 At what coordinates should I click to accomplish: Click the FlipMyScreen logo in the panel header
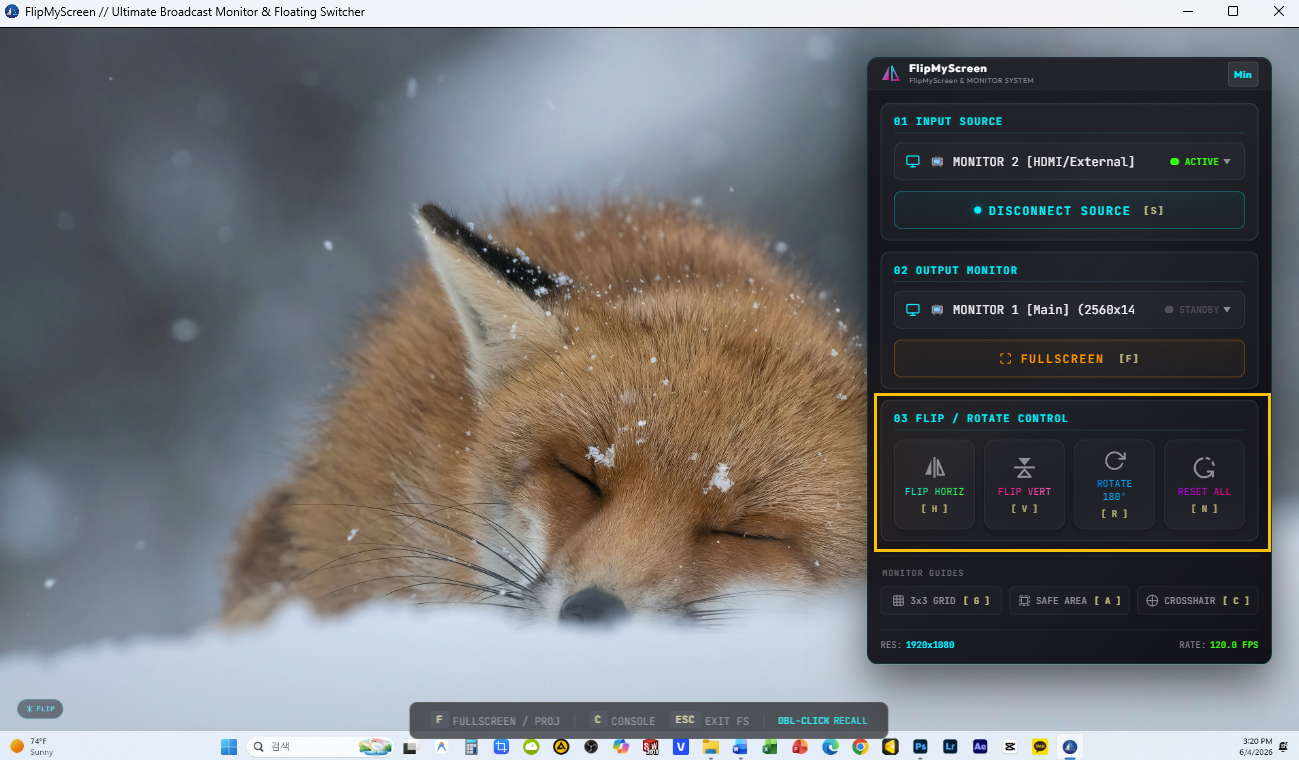click(891, 73)
